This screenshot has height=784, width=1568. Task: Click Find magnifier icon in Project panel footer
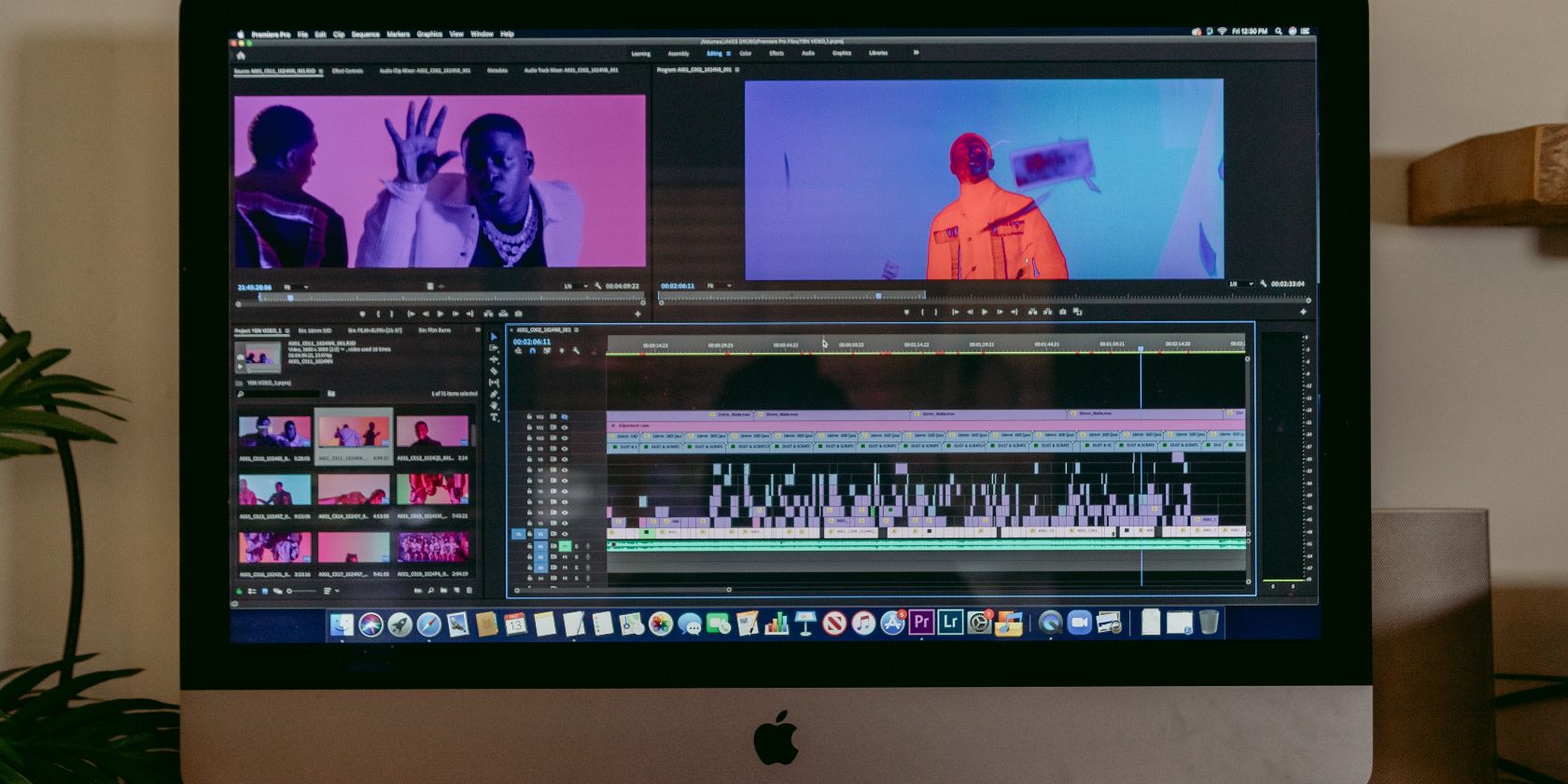[x=430, y=591]
